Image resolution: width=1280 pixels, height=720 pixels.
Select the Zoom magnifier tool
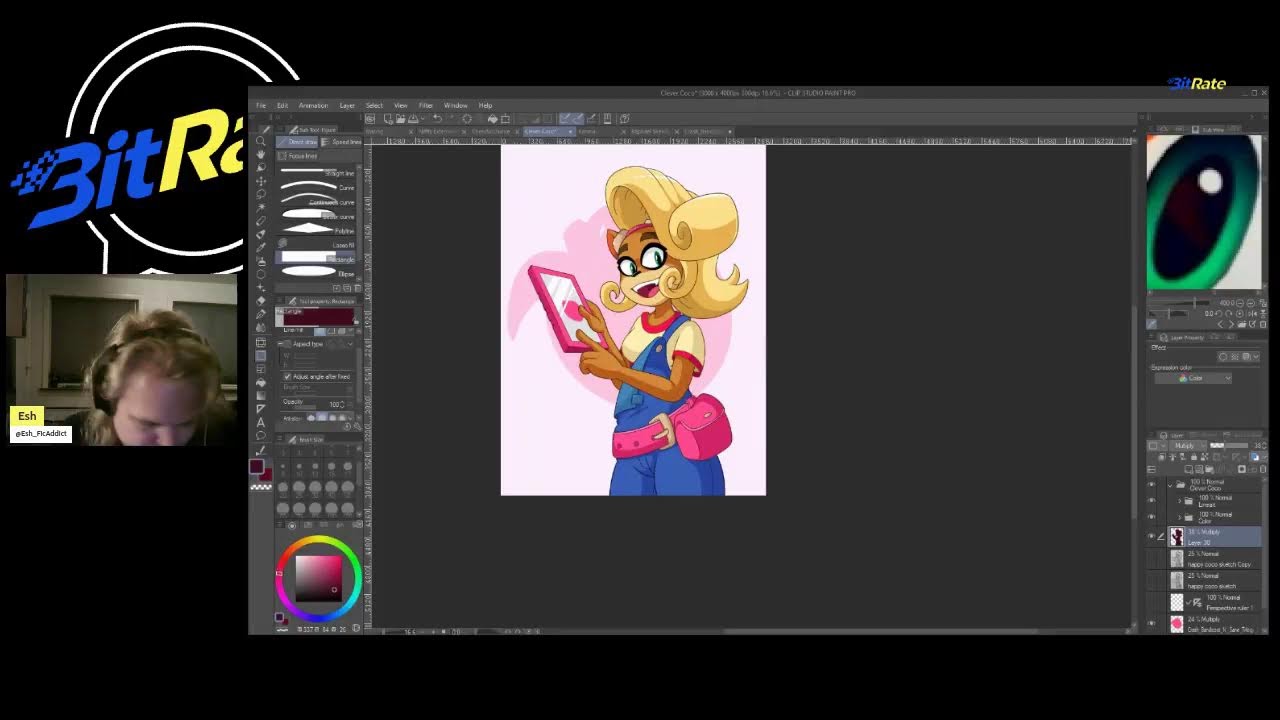(262, 141)
